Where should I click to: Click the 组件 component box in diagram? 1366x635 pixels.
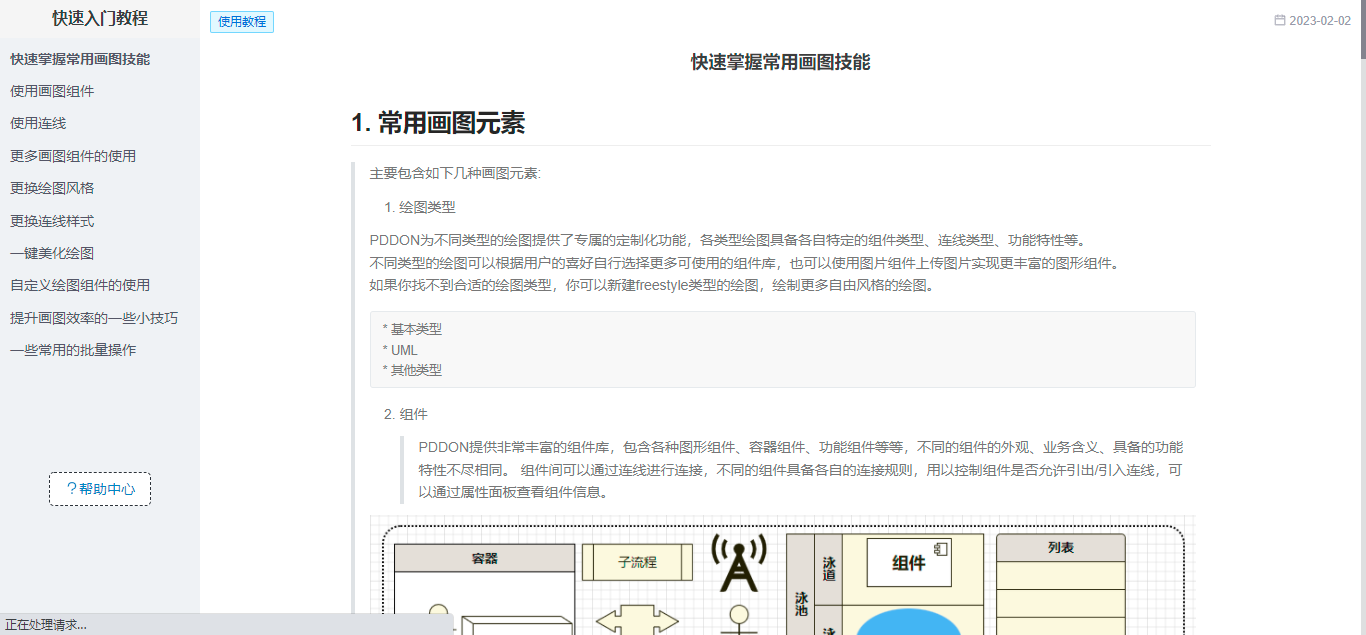tap(908, 563)
